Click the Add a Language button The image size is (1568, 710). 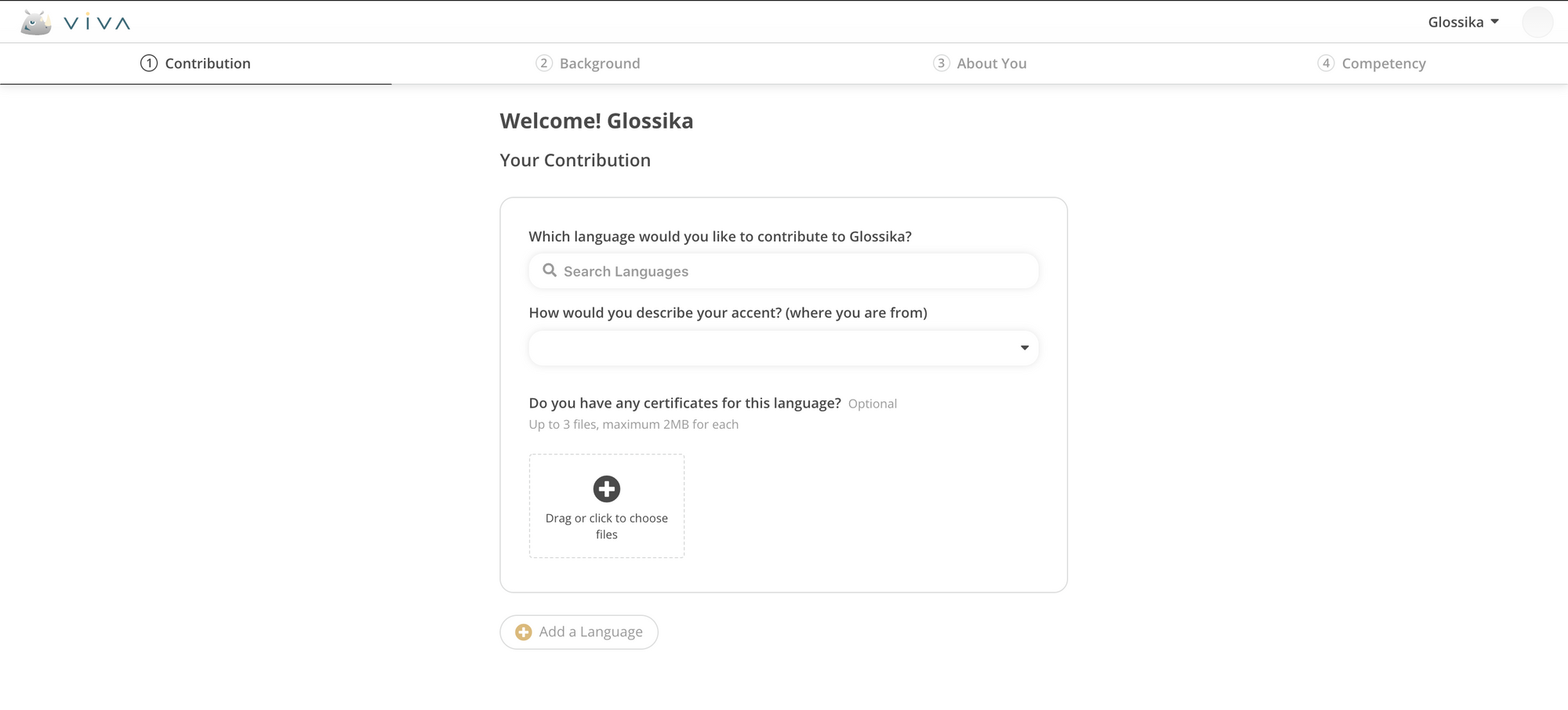pos(579,632)
